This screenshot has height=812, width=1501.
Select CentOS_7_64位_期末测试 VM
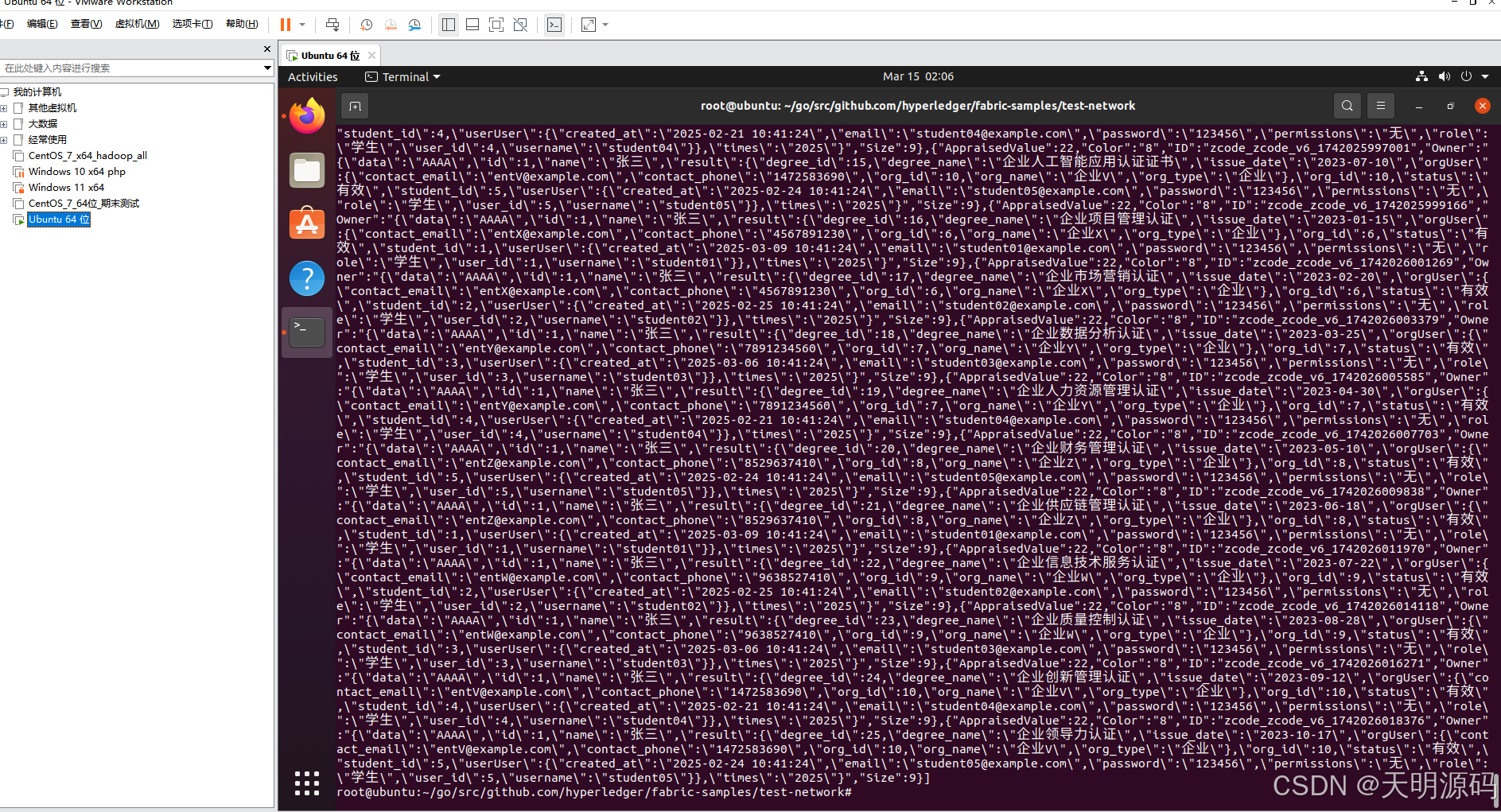(84, 204)
